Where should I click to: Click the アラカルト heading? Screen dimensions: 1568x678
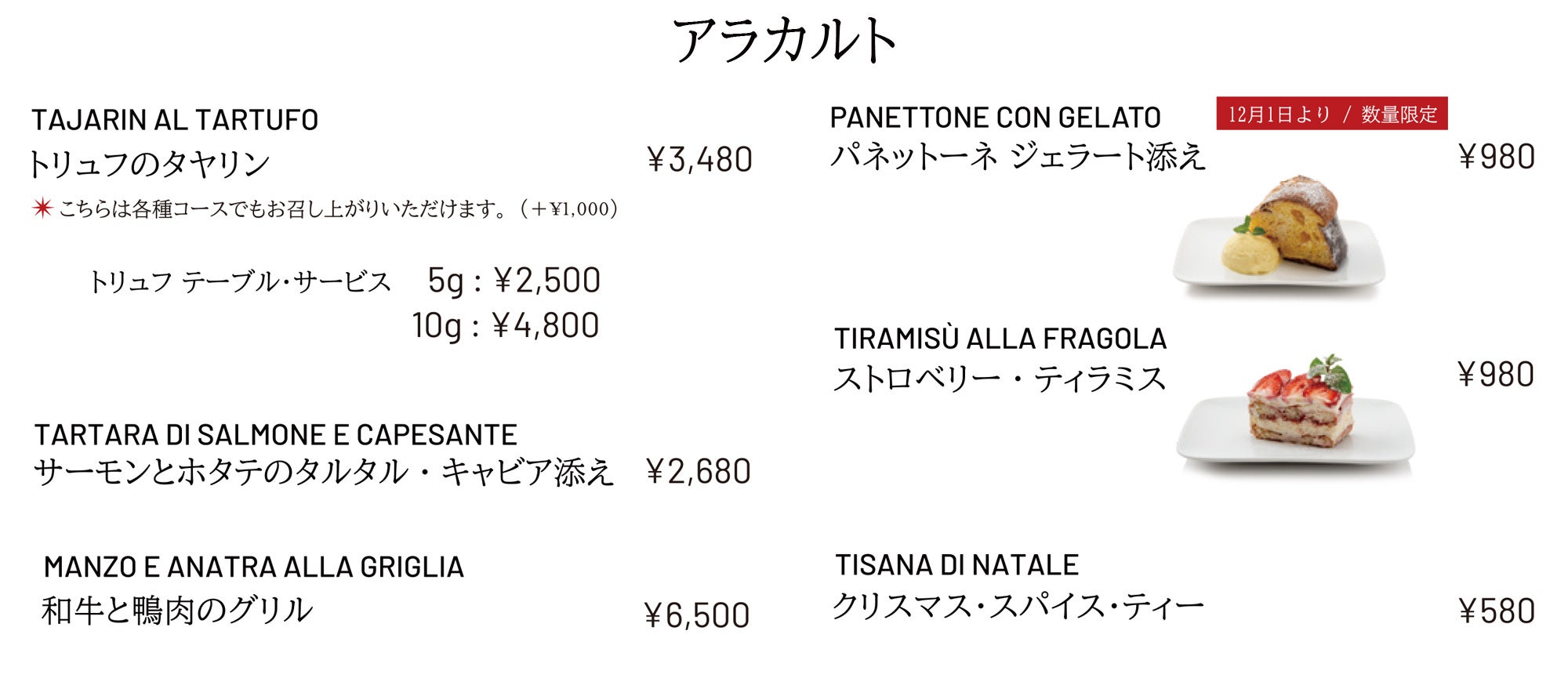click(x=784, y=40)
